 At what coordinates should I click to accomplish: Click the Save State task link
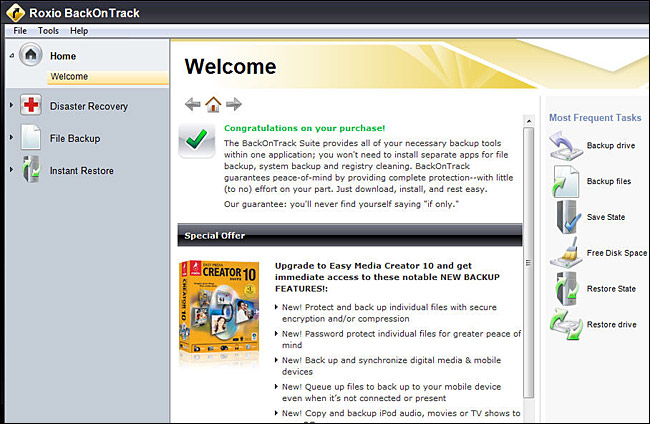[606, 217]
